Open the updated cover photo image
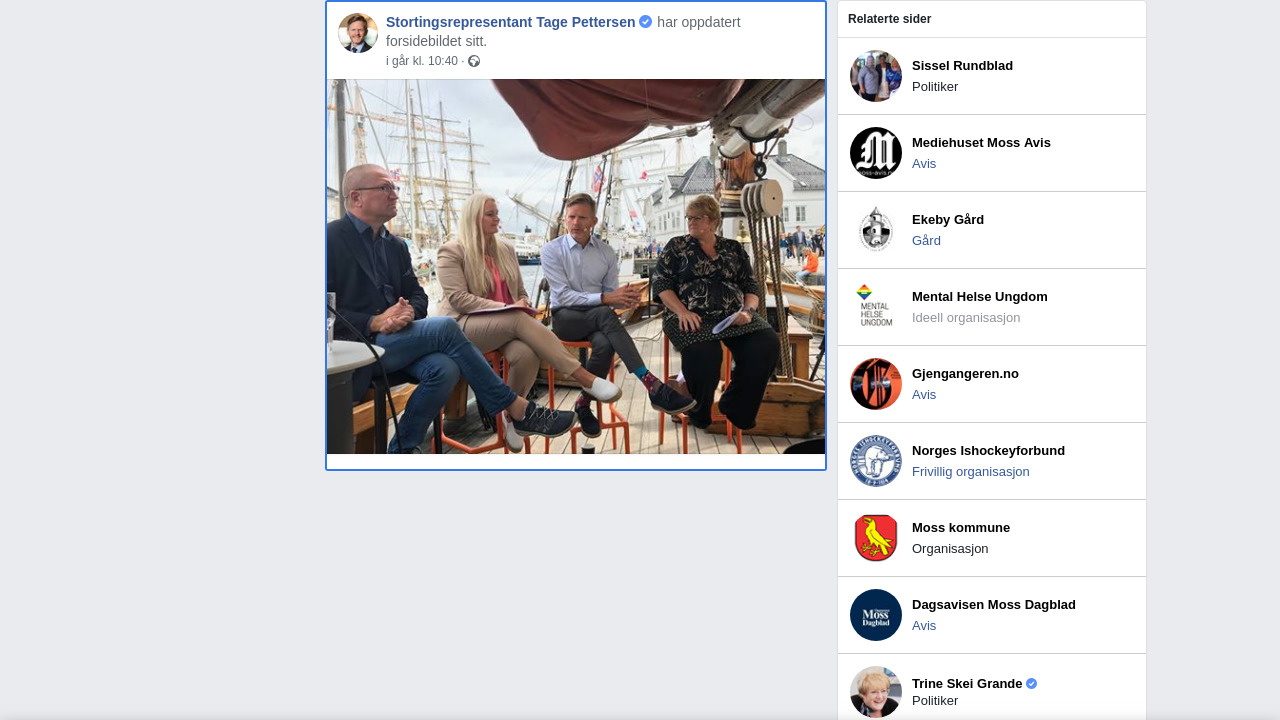This screenshot has width=1280, height=720. point(576,266)
